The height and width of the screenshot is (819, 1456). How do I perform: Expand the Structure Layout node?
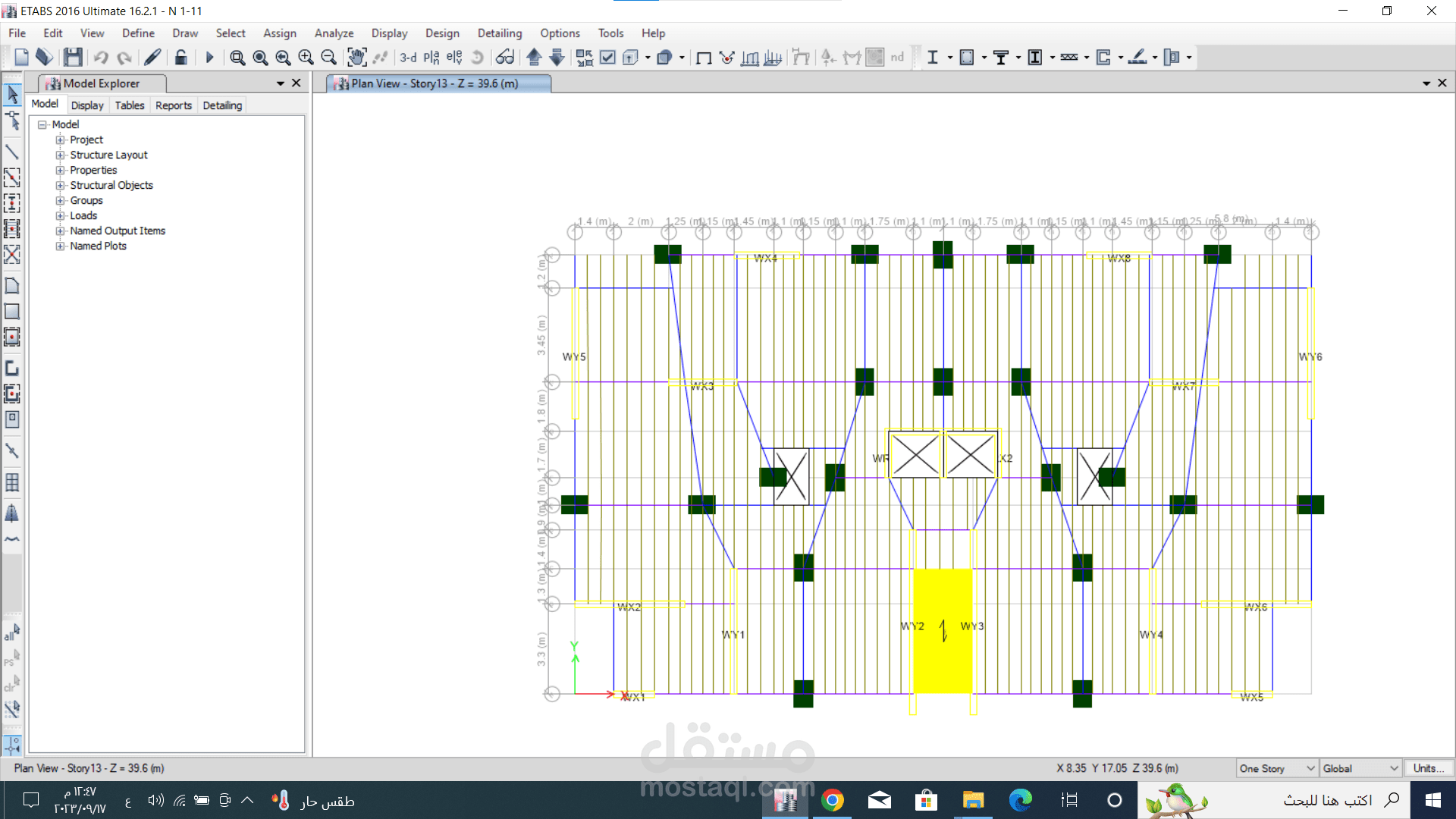tap(60, 155)
